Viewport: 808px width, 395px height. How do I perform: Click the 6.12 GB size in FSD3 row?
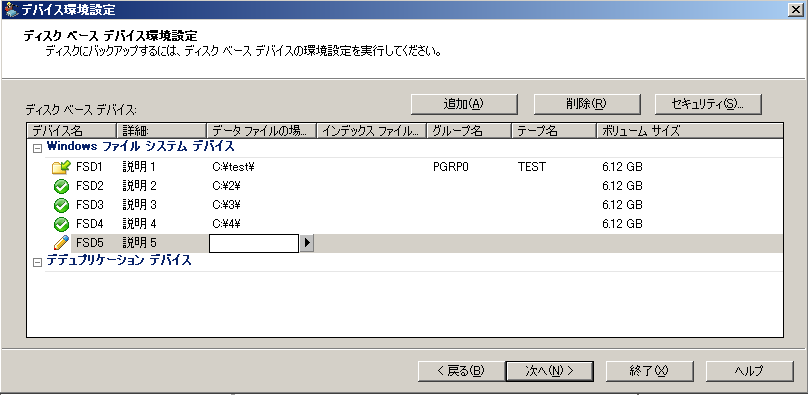[622, 205]
